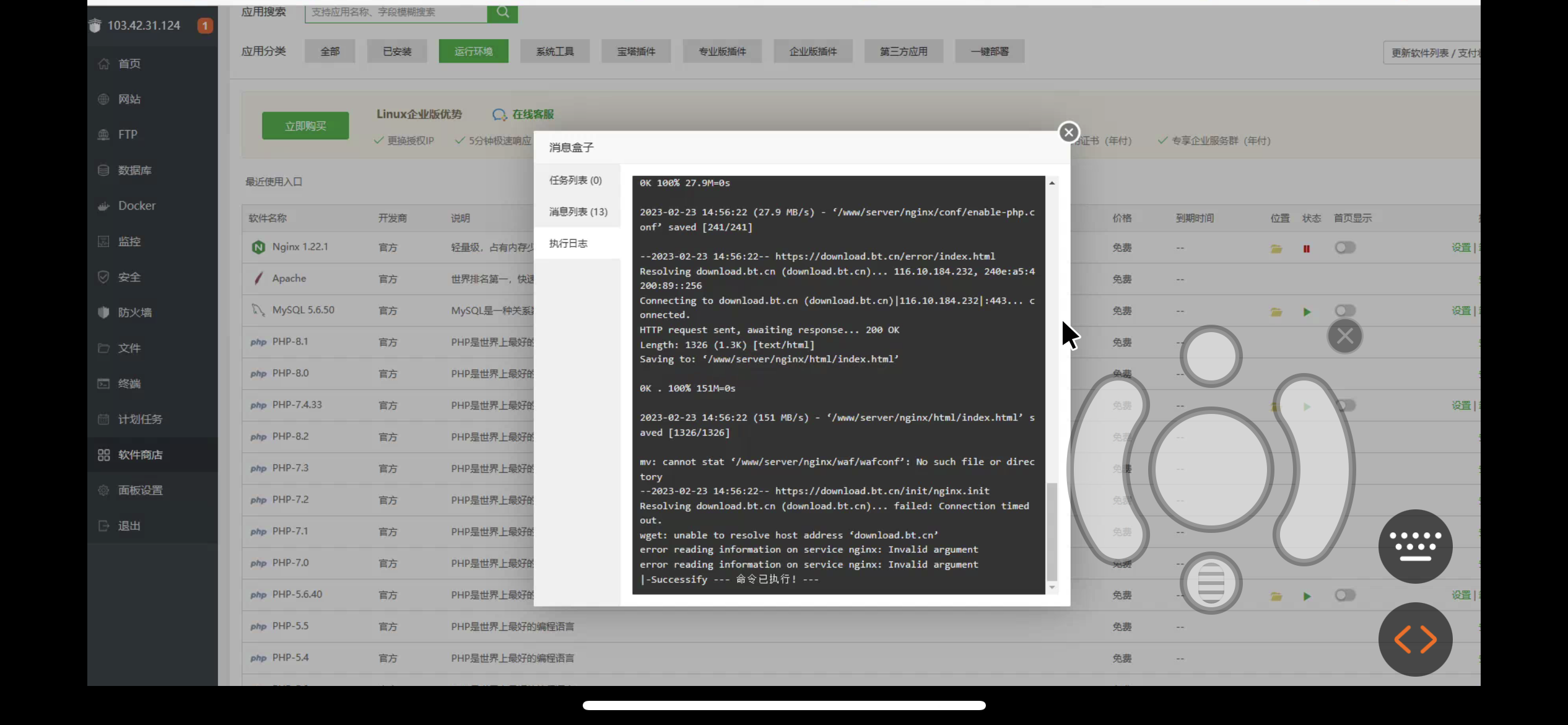Click the log vertical scrollbar thumb
This screenshot has height=725, width=1568.
click(1052, 532)
